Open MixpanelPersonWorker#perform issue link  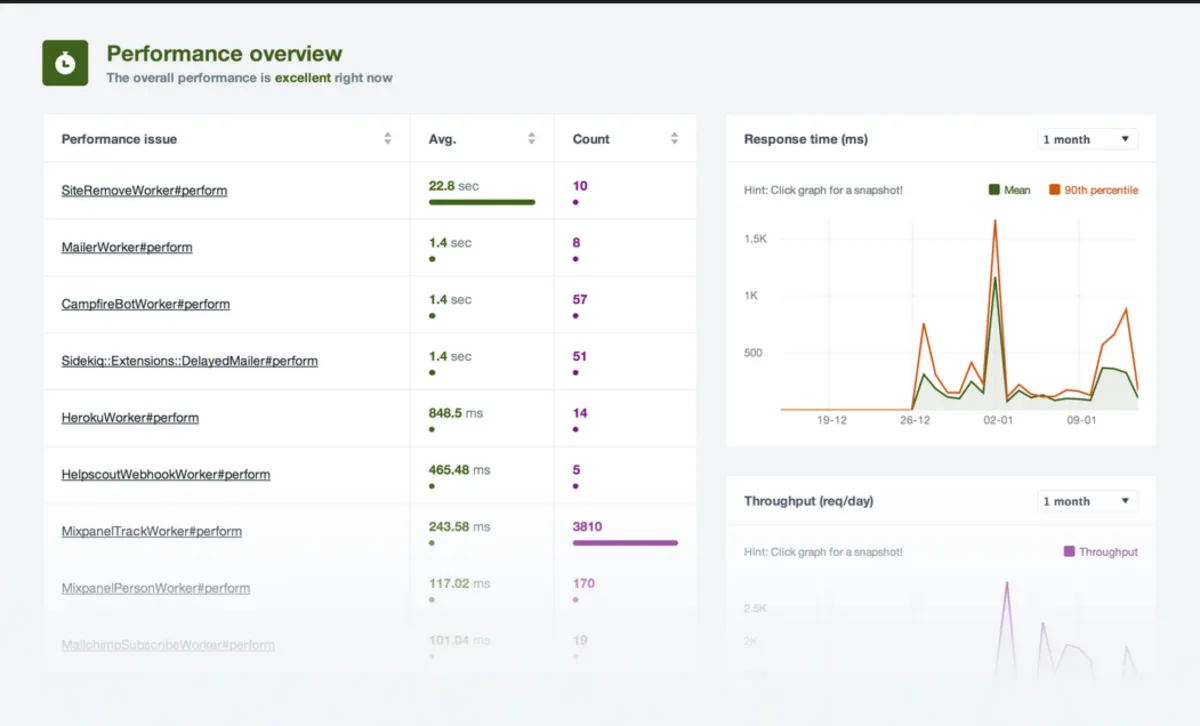(x=156, y=589)
